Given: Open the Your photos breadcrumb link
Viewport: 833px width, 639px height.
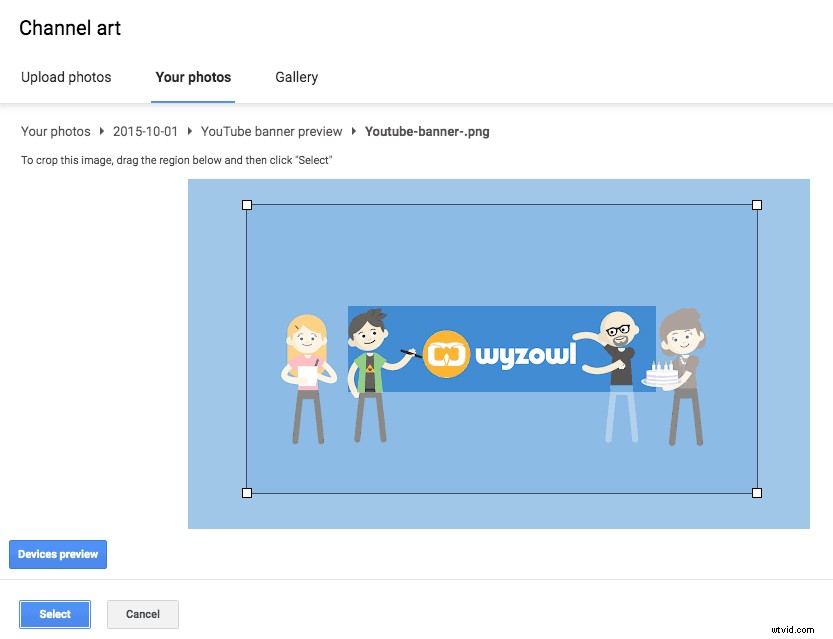Looking at the screenshot, I should tap(55, 131).
